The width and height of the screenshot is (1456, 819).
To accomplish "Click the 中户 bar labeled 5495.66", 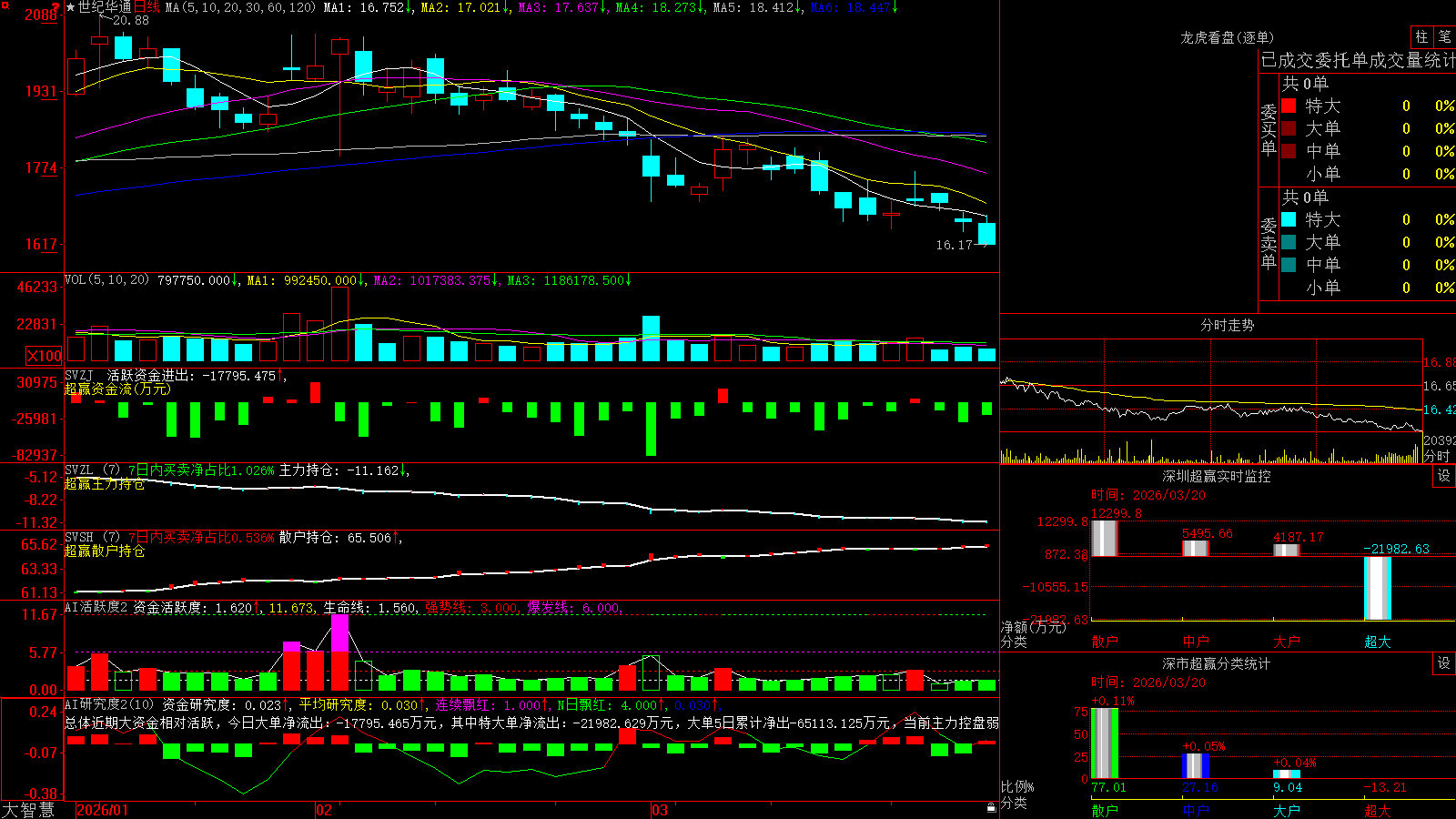I will tap(1196, 548).
